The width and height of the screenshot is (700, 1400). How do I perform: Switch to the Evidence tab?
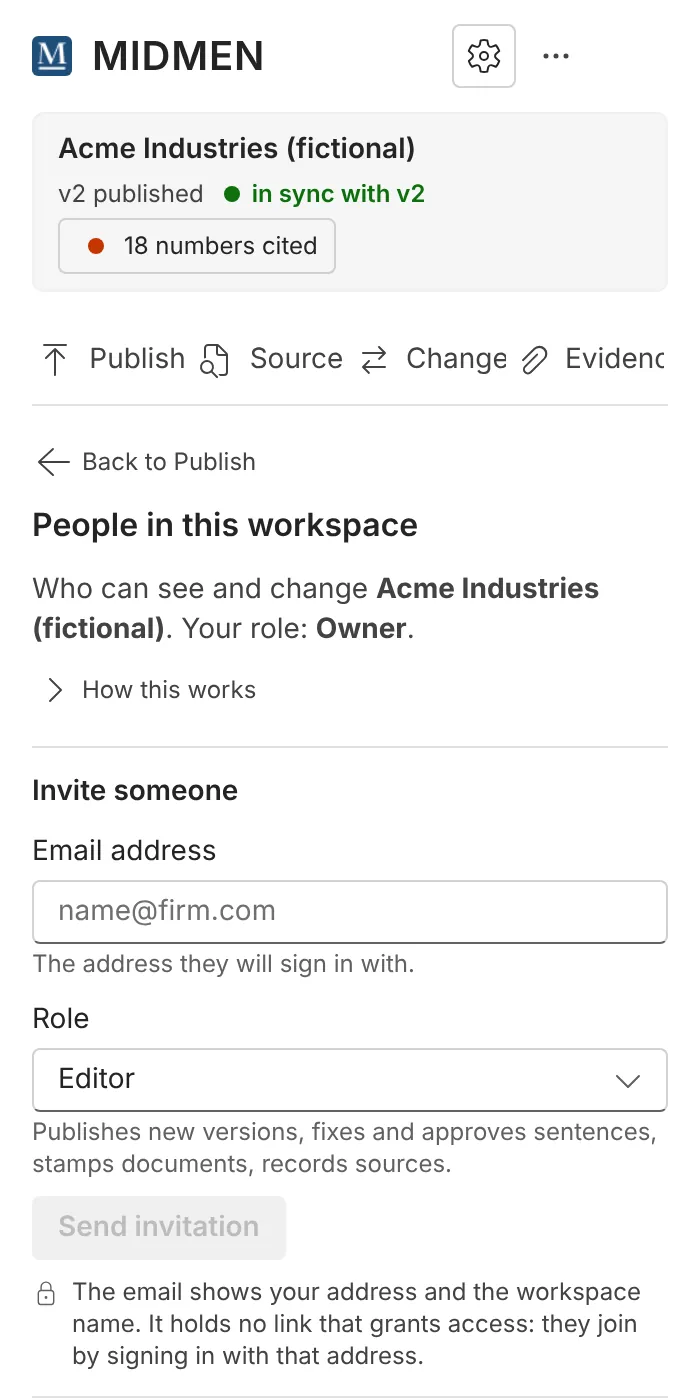[x=592, y=359]
